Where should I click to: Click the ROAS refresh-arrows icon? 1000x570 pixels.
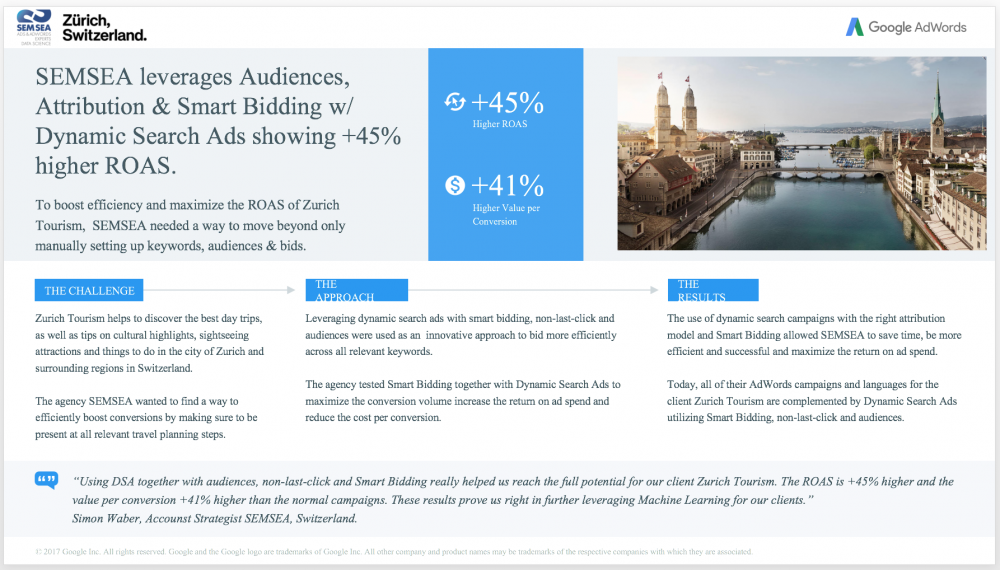pos(455,102)
